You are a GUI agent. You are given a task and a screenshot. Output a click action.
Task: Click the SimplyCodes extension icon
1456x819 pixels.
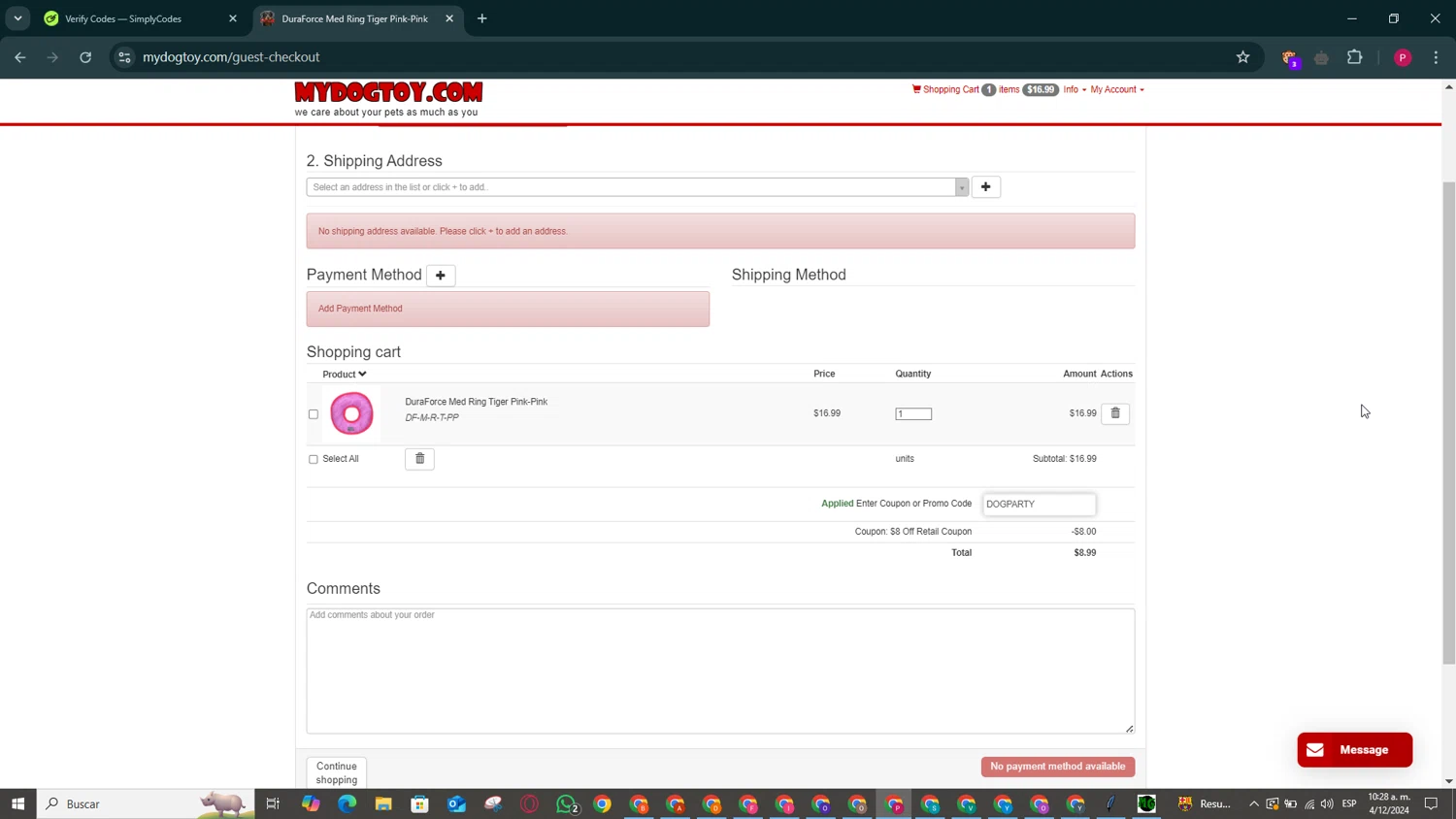point(1290,58)
